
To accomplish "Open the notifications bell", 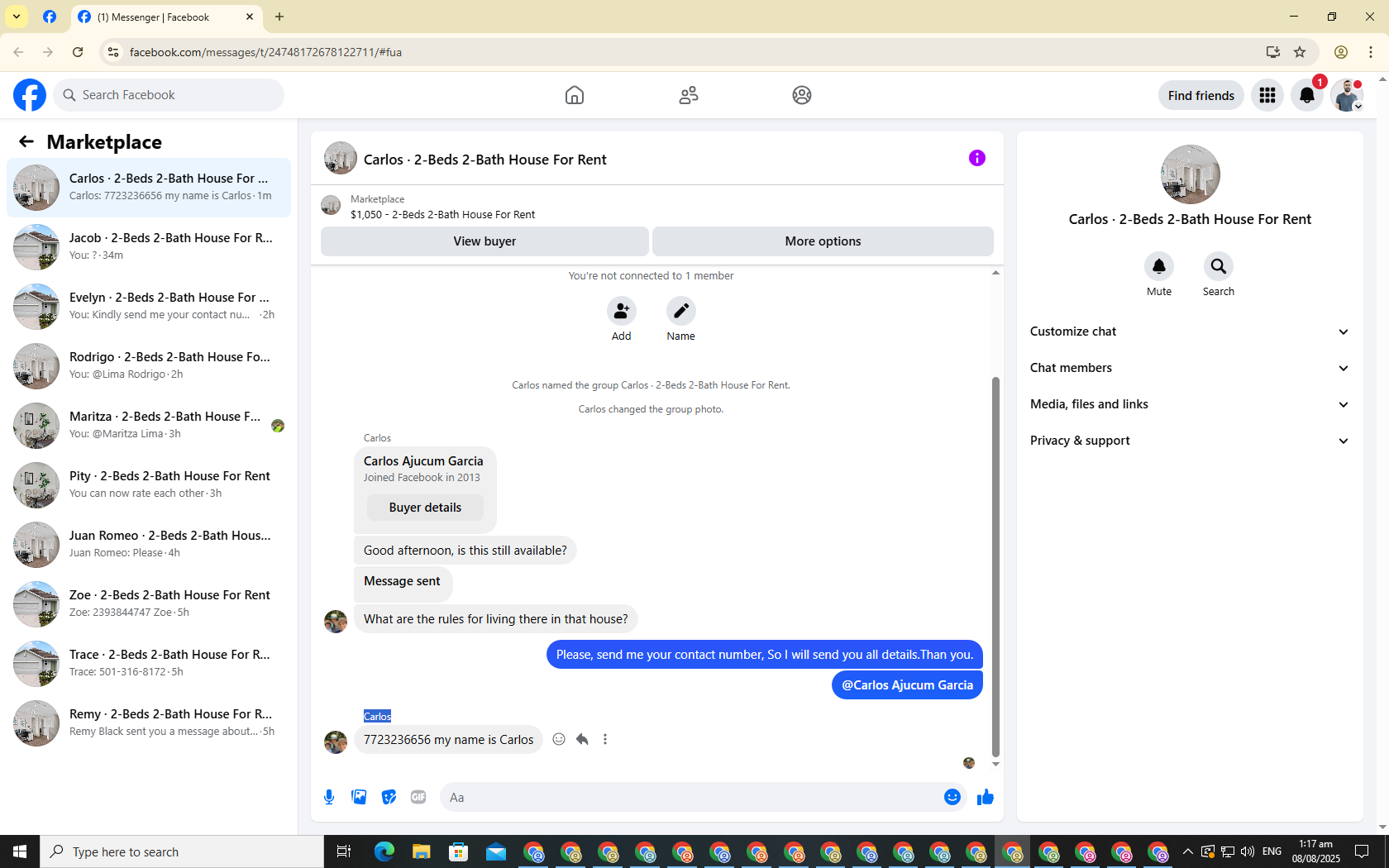I will [1307, 95].
